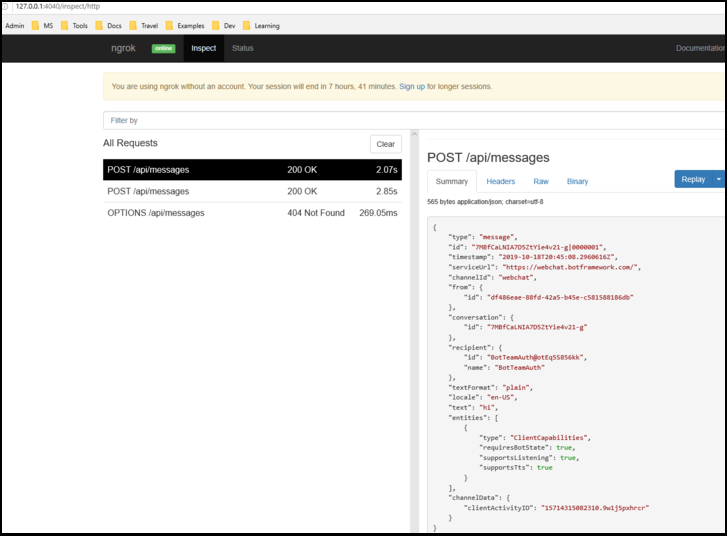Clear all requests with Clear button
The height and width of the screenshot is (536, 727).
point(386,144)
